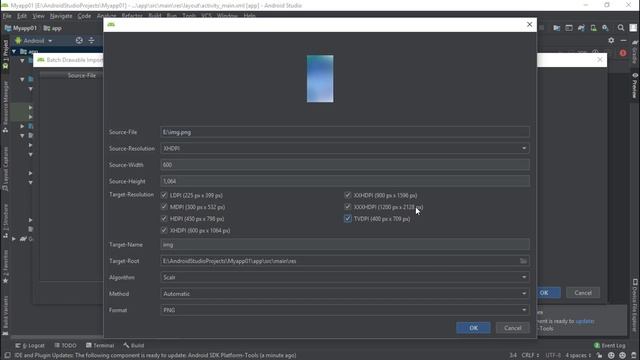Click the Search Everywhere magnifier icon
The image size is (640, 360).
pyautogui.click(x=620, y=28)
